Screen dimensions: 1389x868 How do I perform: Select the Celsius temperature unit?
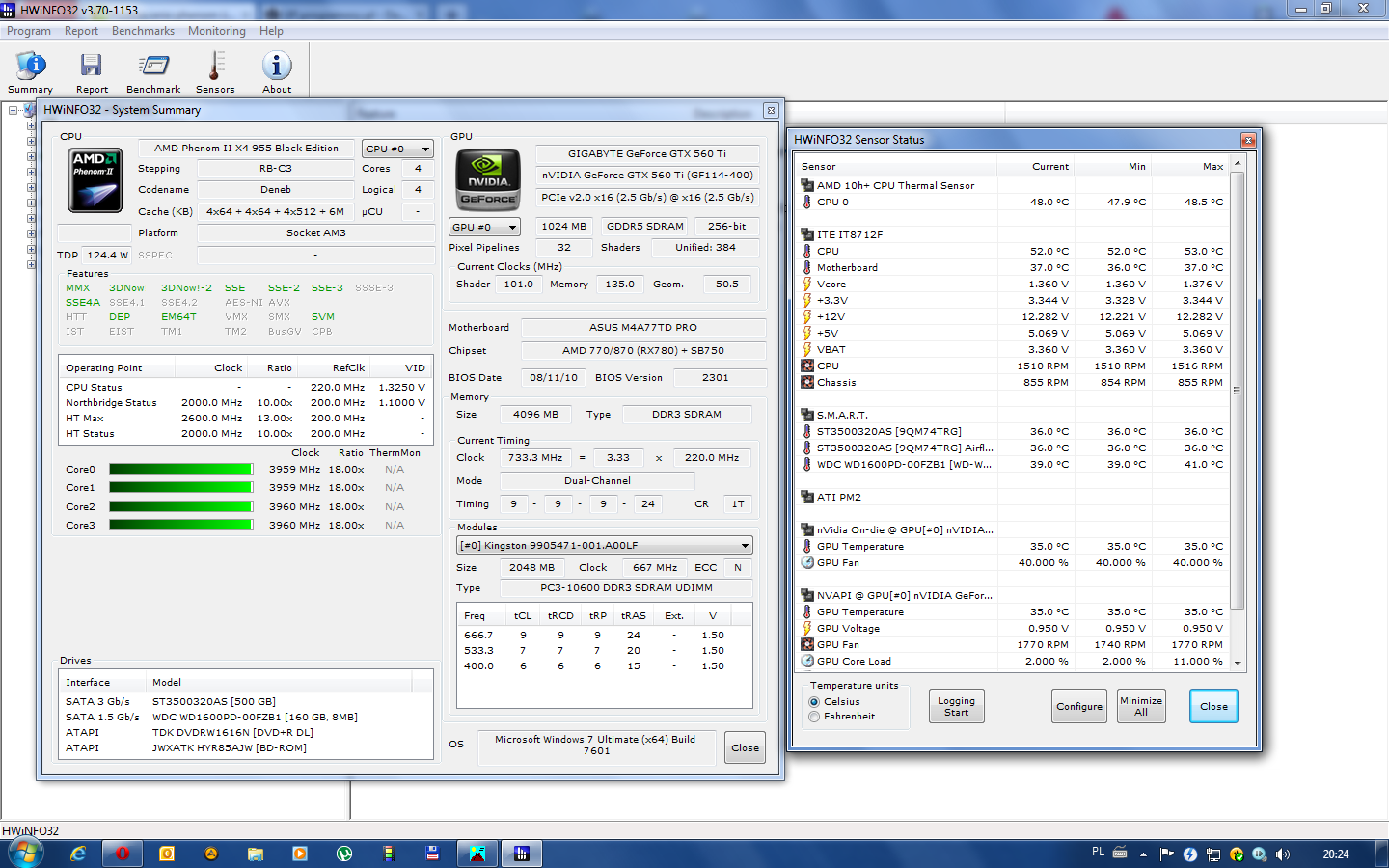[814, 702]
